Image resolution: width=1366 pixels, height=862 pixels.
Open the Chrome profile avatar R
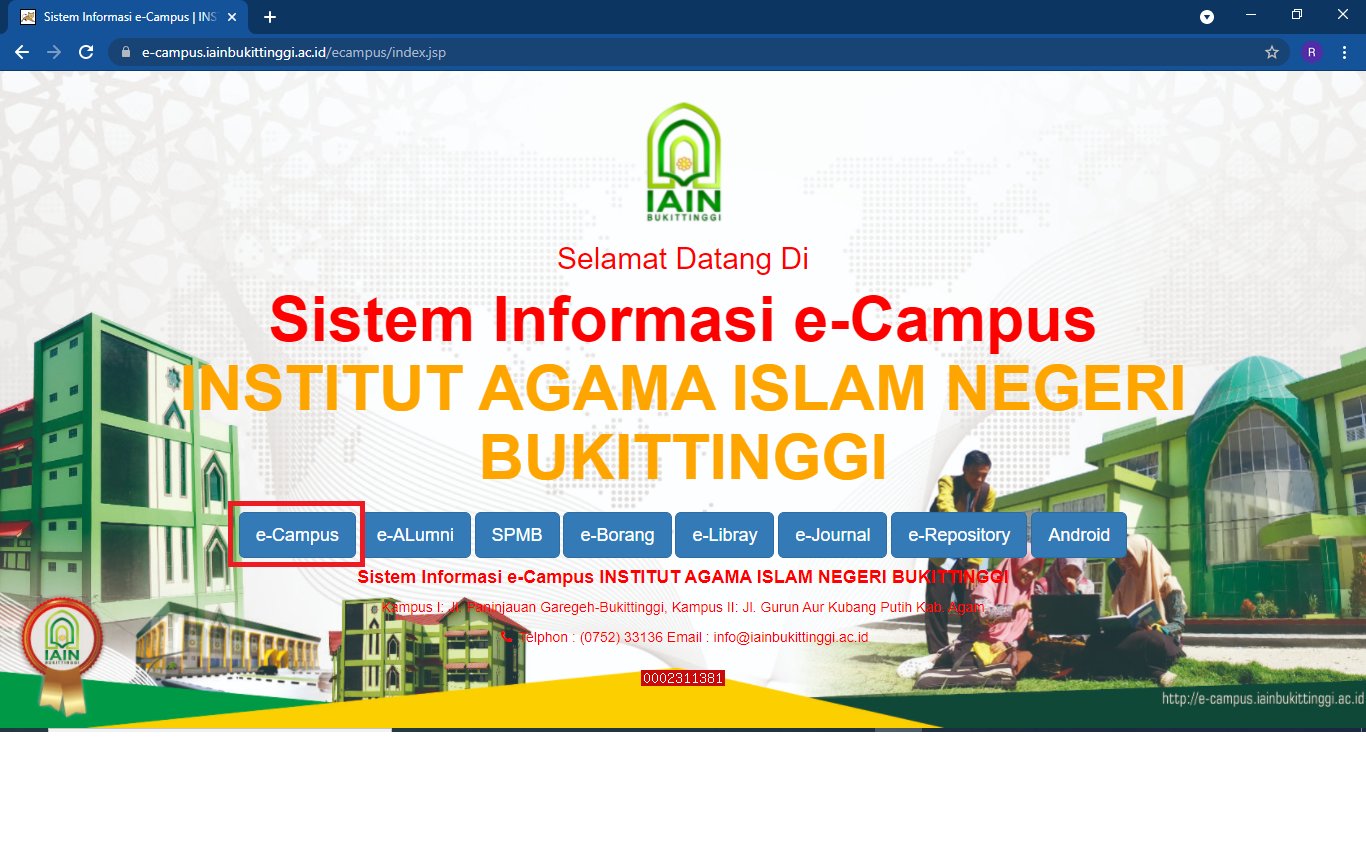[1312, 52]
